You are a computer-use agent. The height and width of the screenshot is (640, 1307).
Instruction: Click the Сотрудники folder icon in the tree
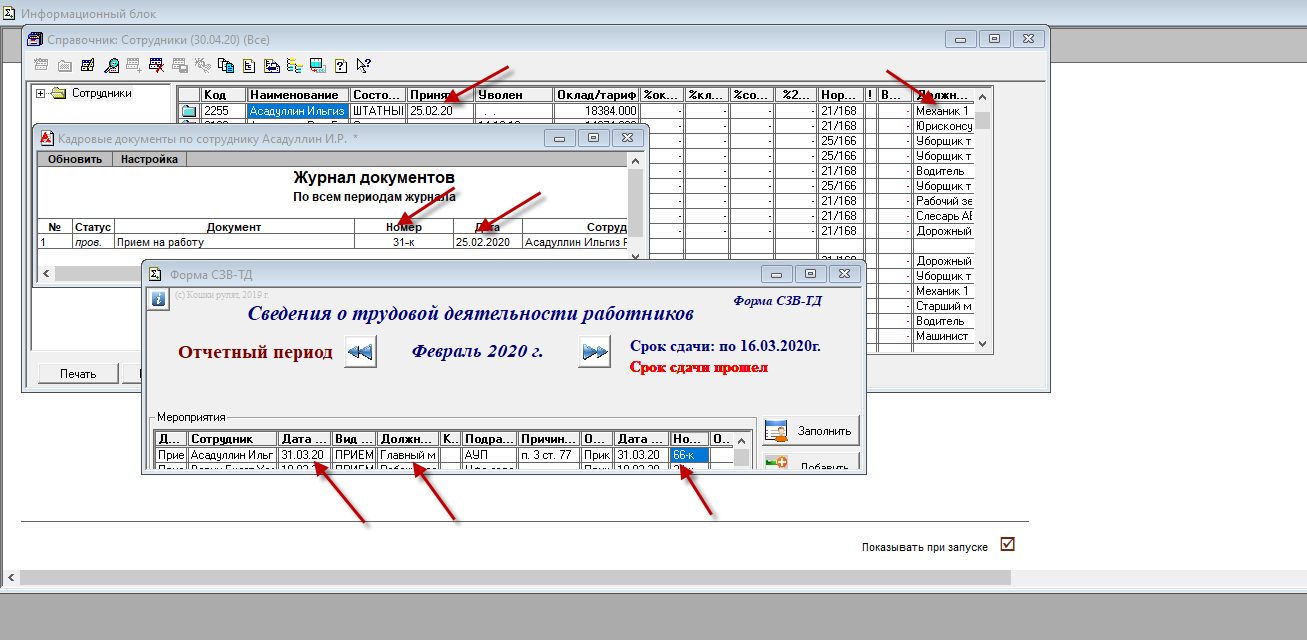(x=58, y=93)
